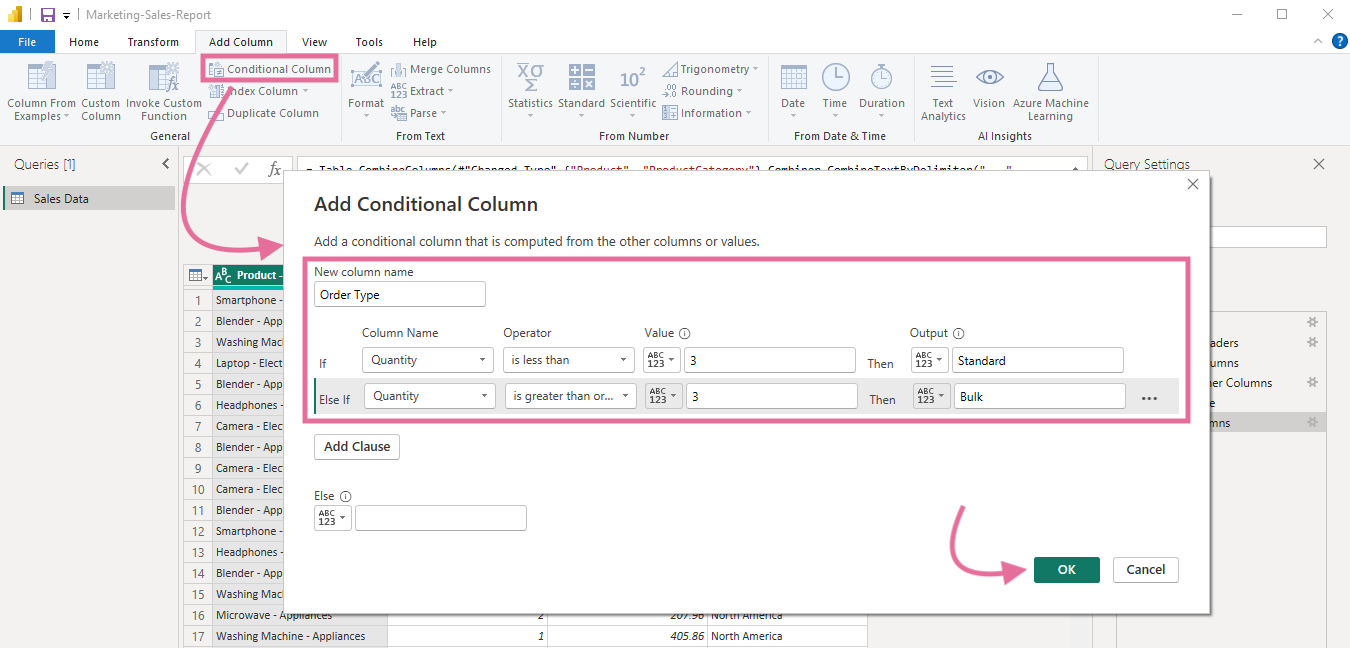
Task: Select the Azure Machine Learning icon
Action: (x=1051, y=90)
